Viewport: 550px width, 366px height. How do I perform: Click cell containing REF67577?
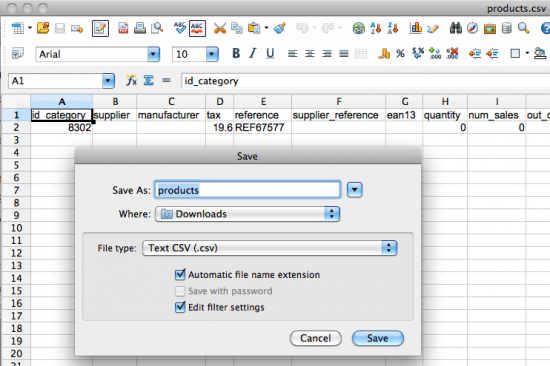tap(262, 127)
